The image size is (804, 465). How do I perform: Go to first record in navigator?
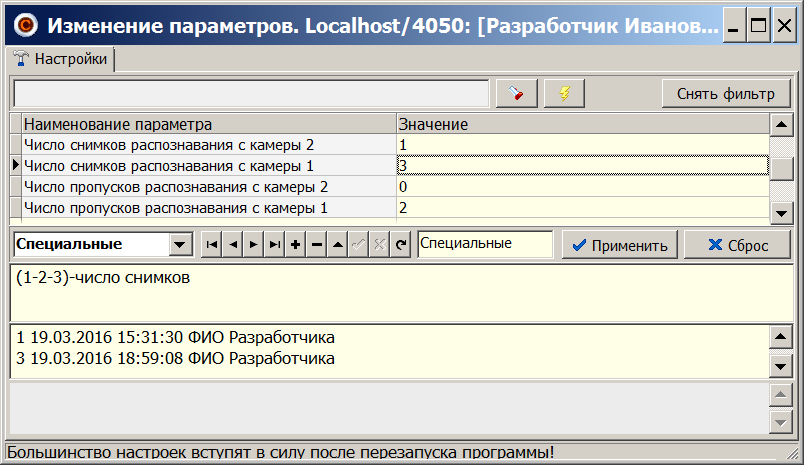(211, 245)
